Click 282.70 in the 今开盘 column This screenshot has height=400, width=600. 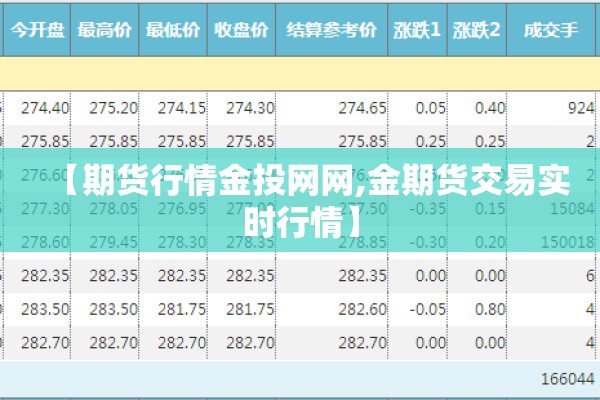[45, 343]
